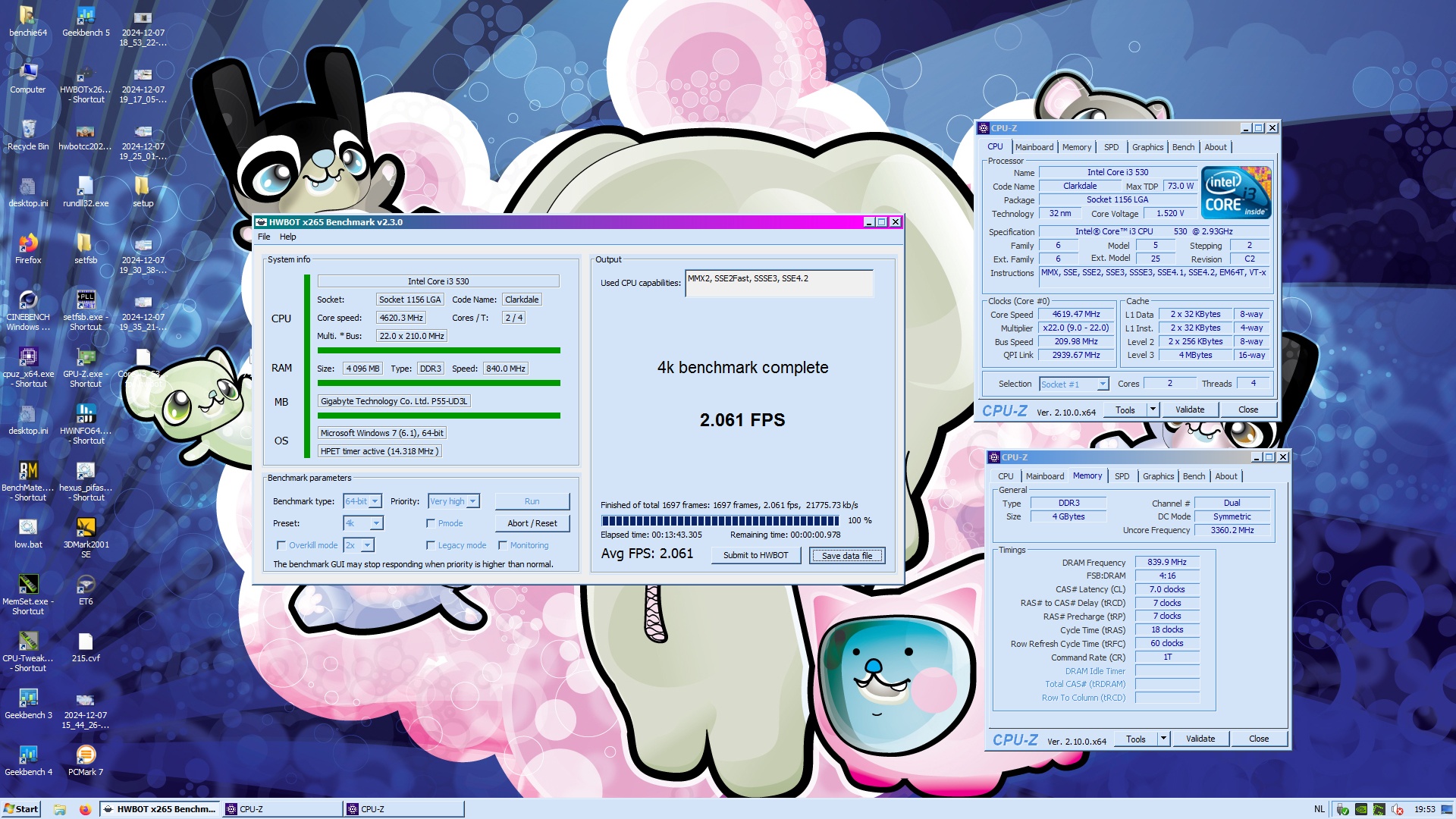1456x819 pixels.
Task: Open the File menu in HWBOT x265
Action: coord(264,237)
